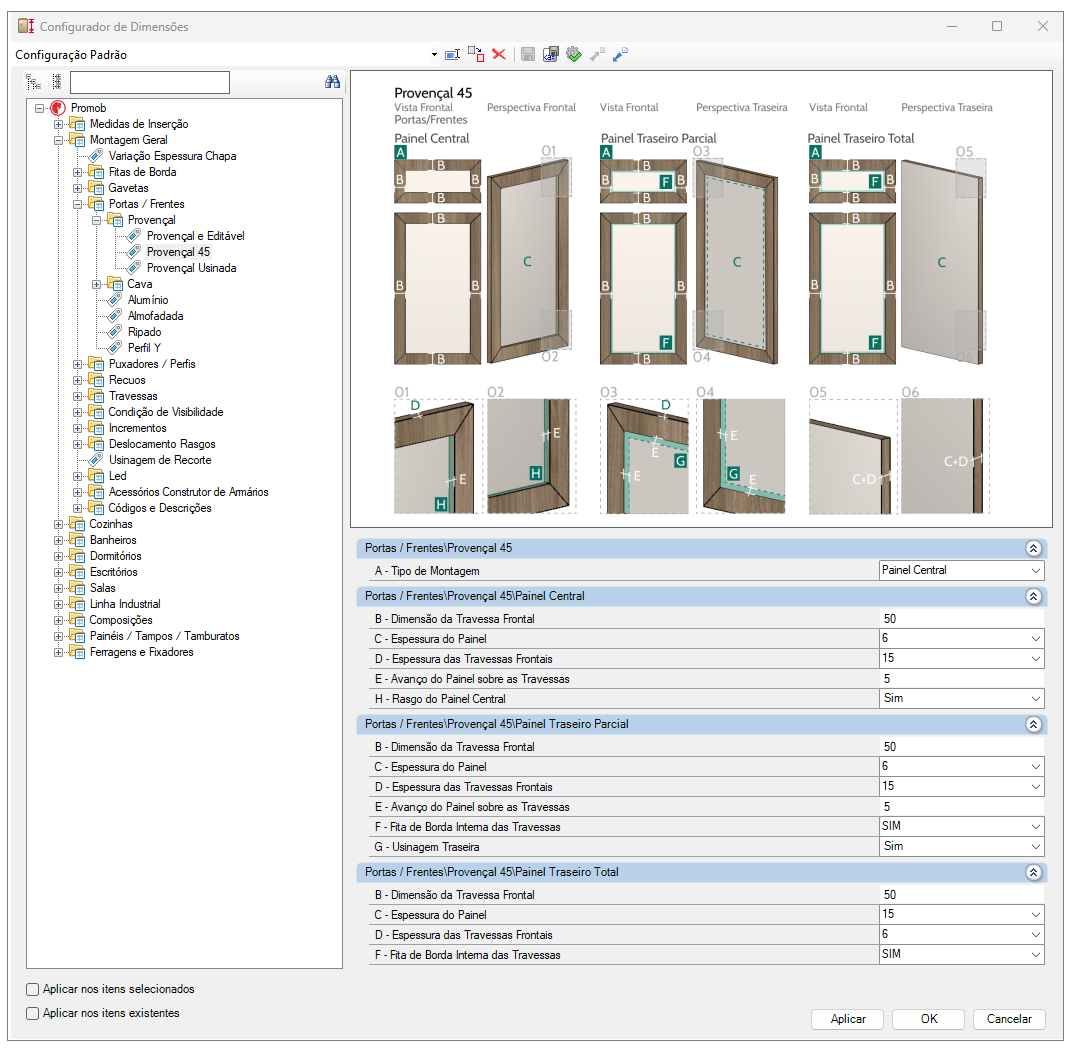The height and width of the screenshot is (1052, 1070).
Task: Expand the 'Cozinhas' tree node
Action: tap(59, 524)
